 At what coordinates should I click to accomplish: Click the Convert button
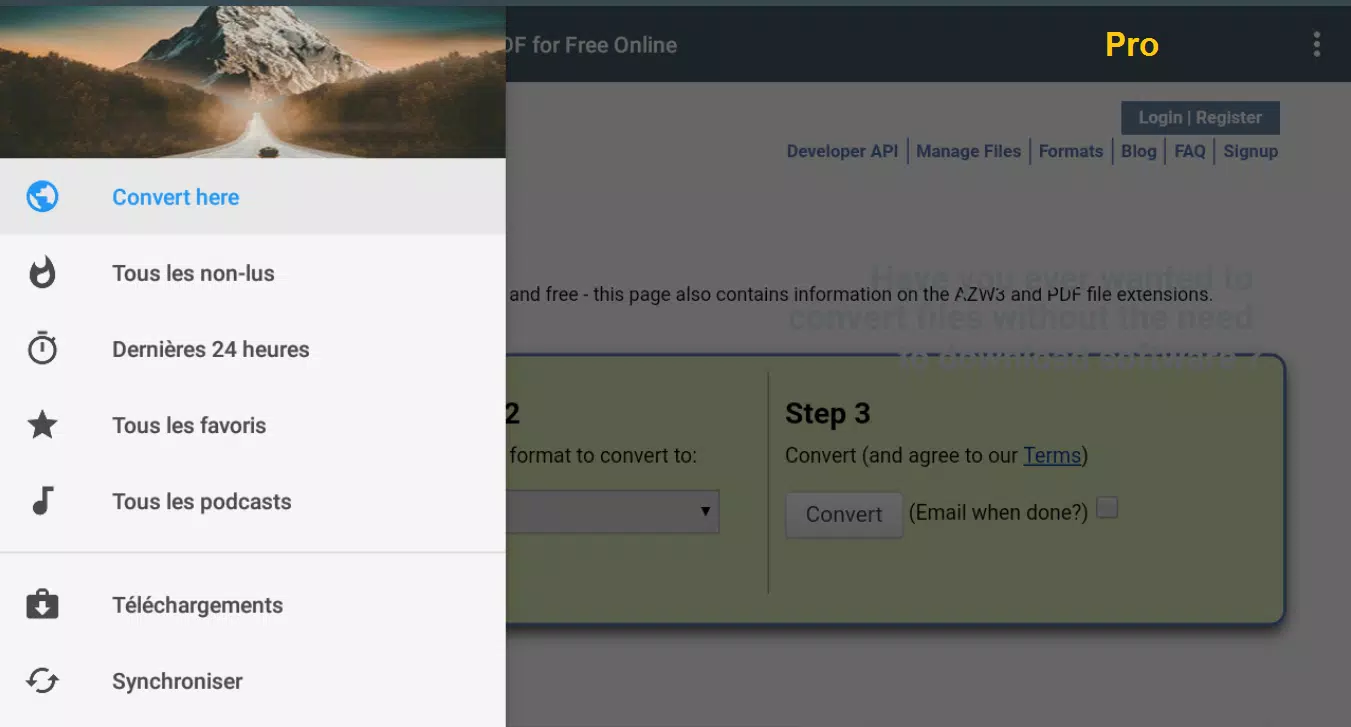pos(844,514)
